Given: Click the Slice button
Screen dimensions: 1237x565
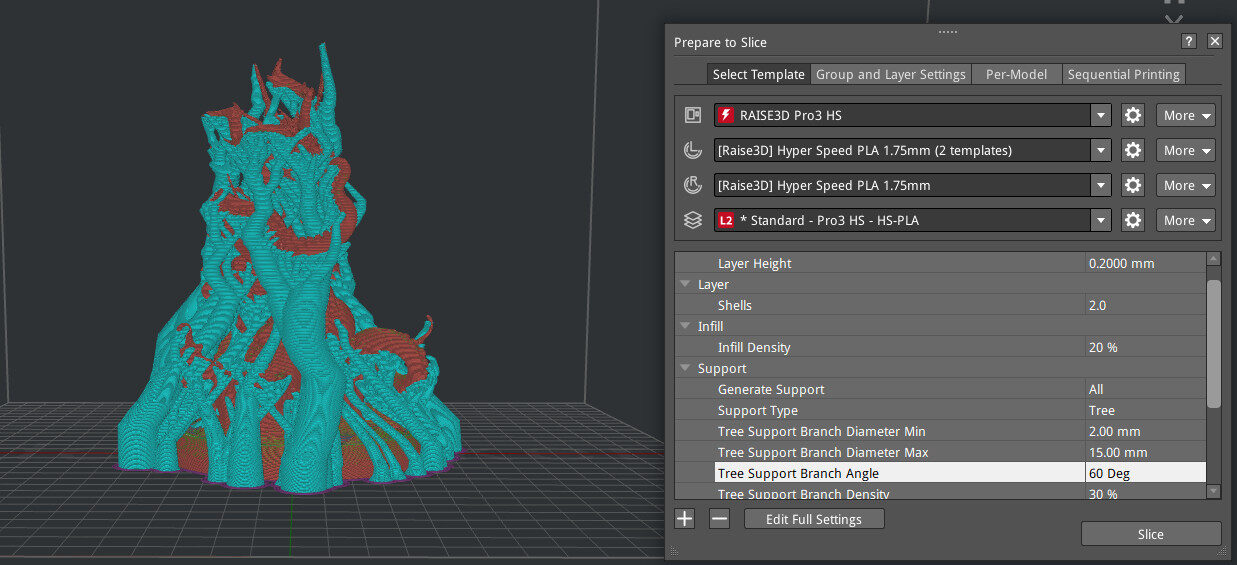Looking at the screenshot, I should coord(1151,534).
